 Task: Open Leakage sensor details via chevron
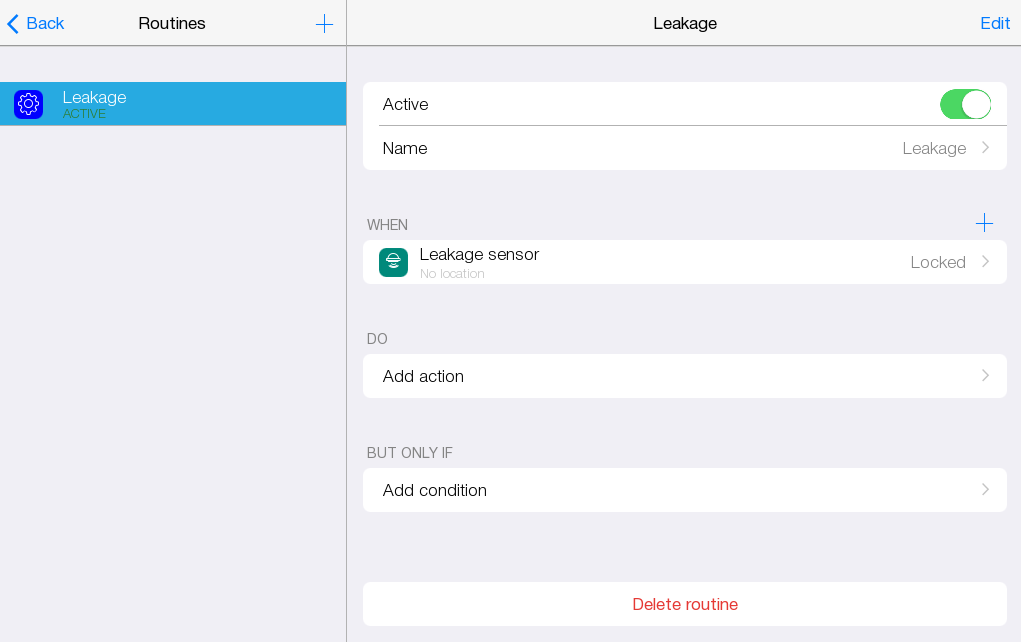click(x=985, y=262)
